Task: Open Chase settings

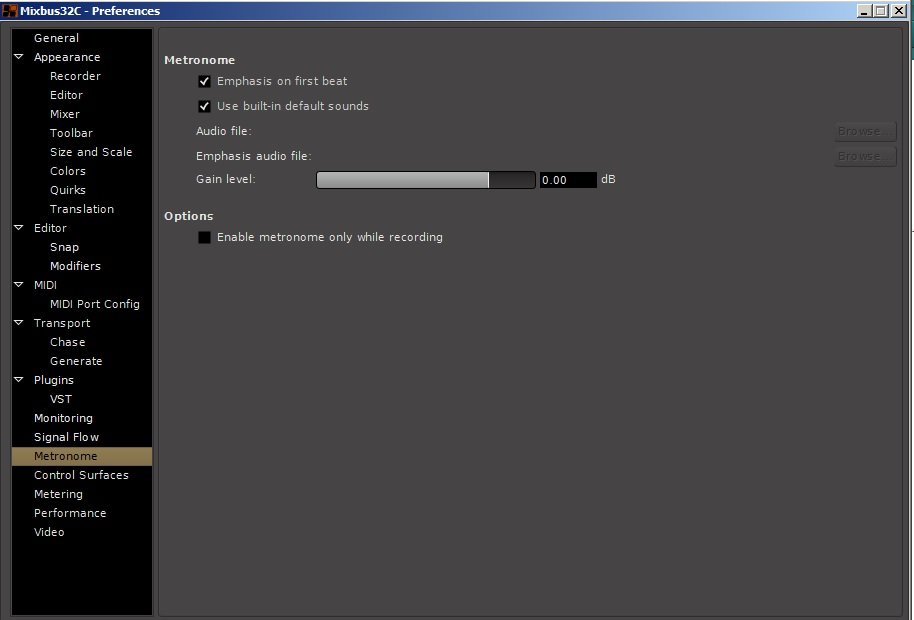Action: (x=68, y=342)
